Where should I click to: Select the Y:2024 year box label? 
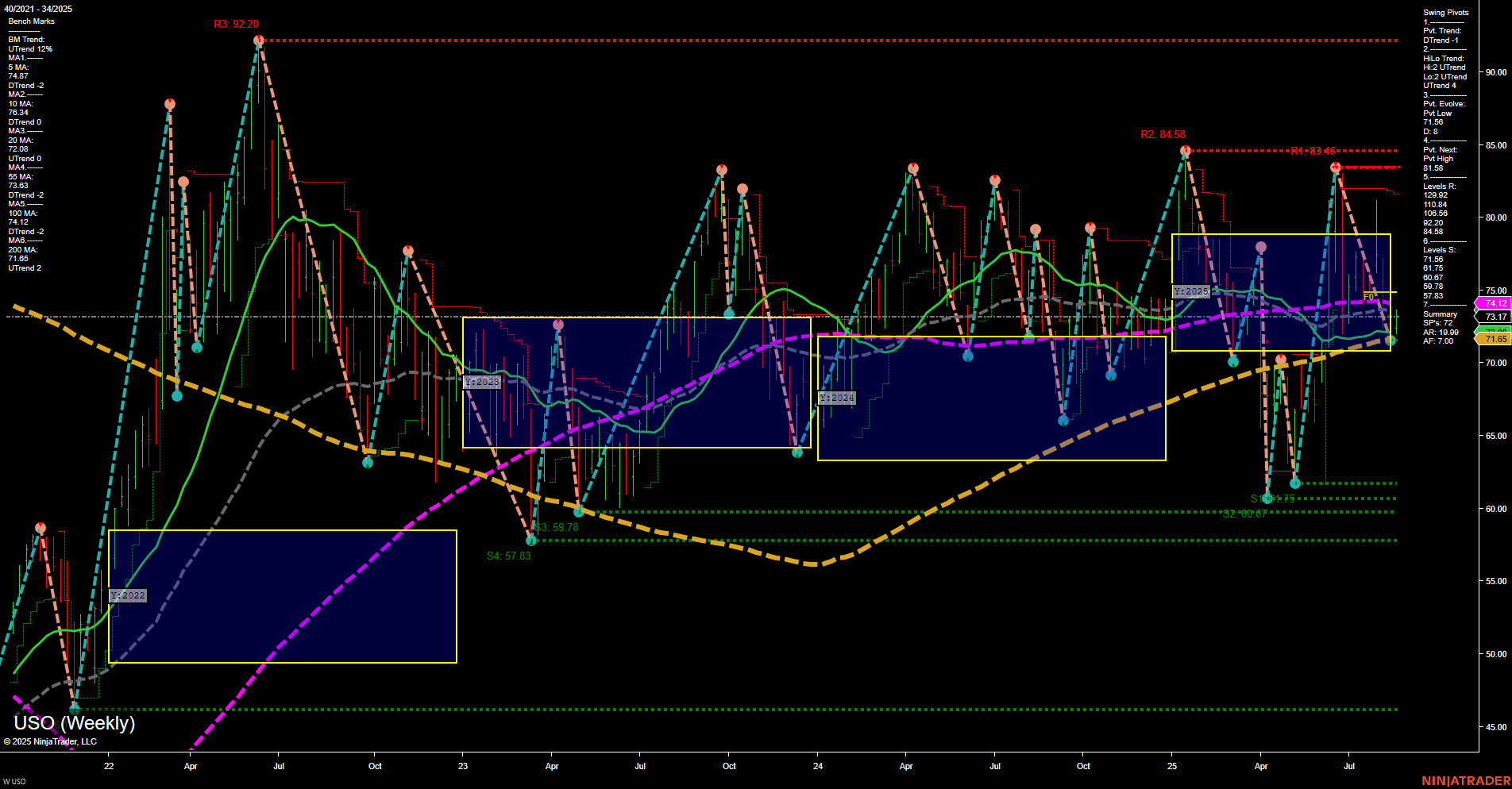tap(838, 397)
